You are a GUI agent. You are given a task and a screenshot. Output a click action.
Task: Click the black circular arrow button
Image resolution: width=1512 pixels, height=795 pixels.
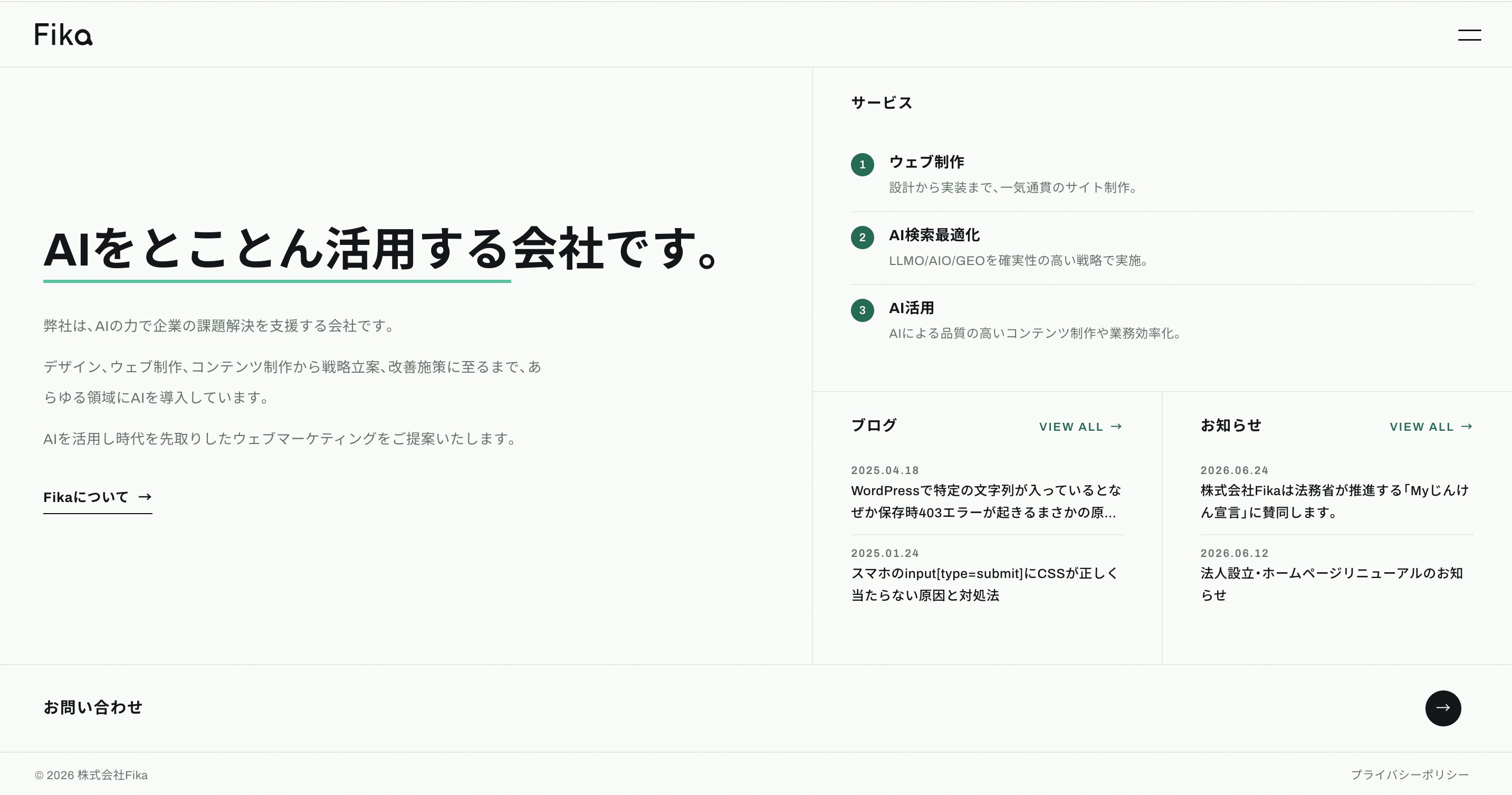tap(1443, 708)
